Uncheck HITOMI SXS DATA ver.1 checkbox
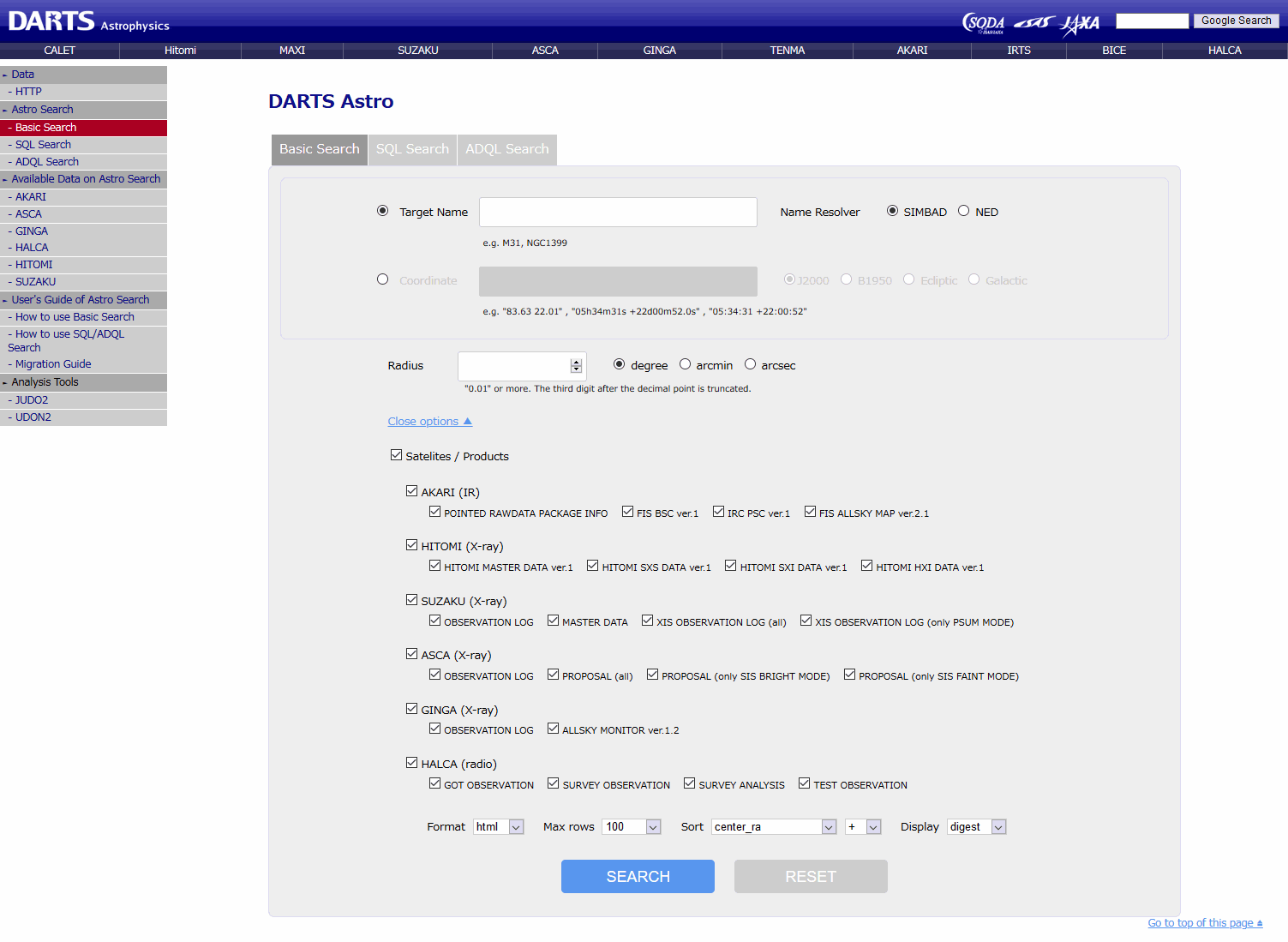 [x=593, y=566]
